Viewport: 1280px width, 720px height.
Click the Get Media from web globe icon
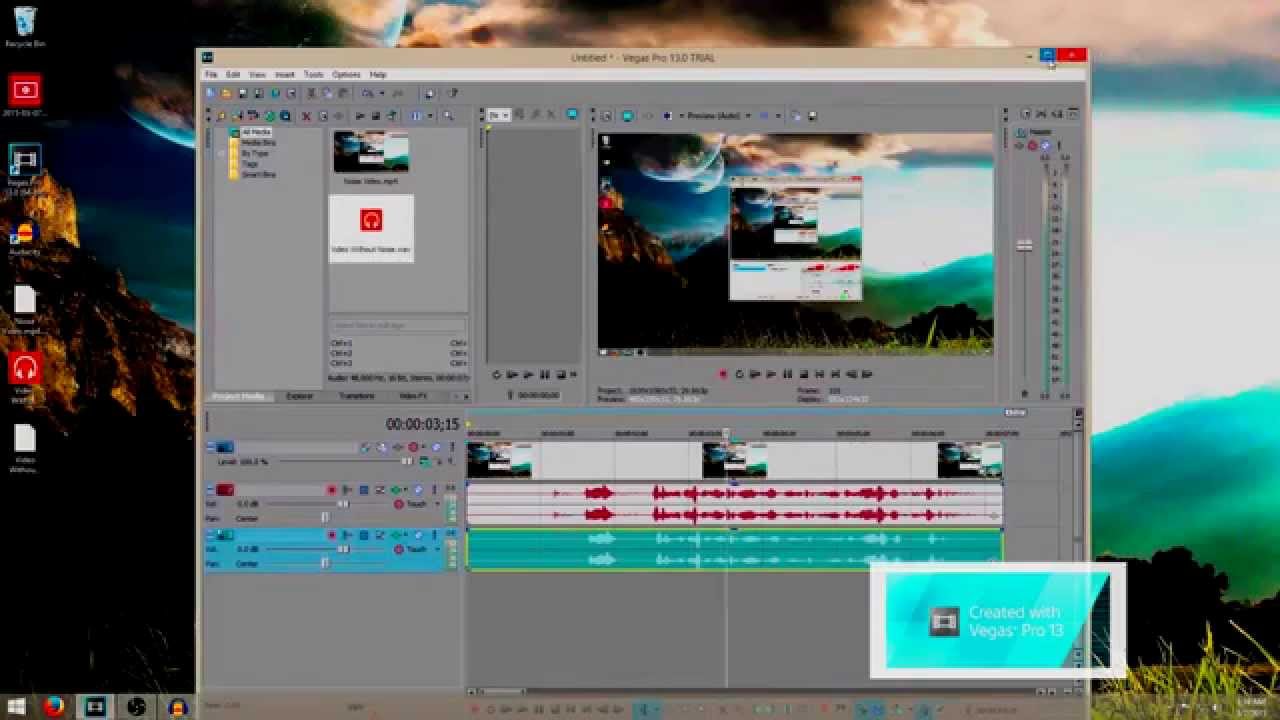tap(270, 116)
